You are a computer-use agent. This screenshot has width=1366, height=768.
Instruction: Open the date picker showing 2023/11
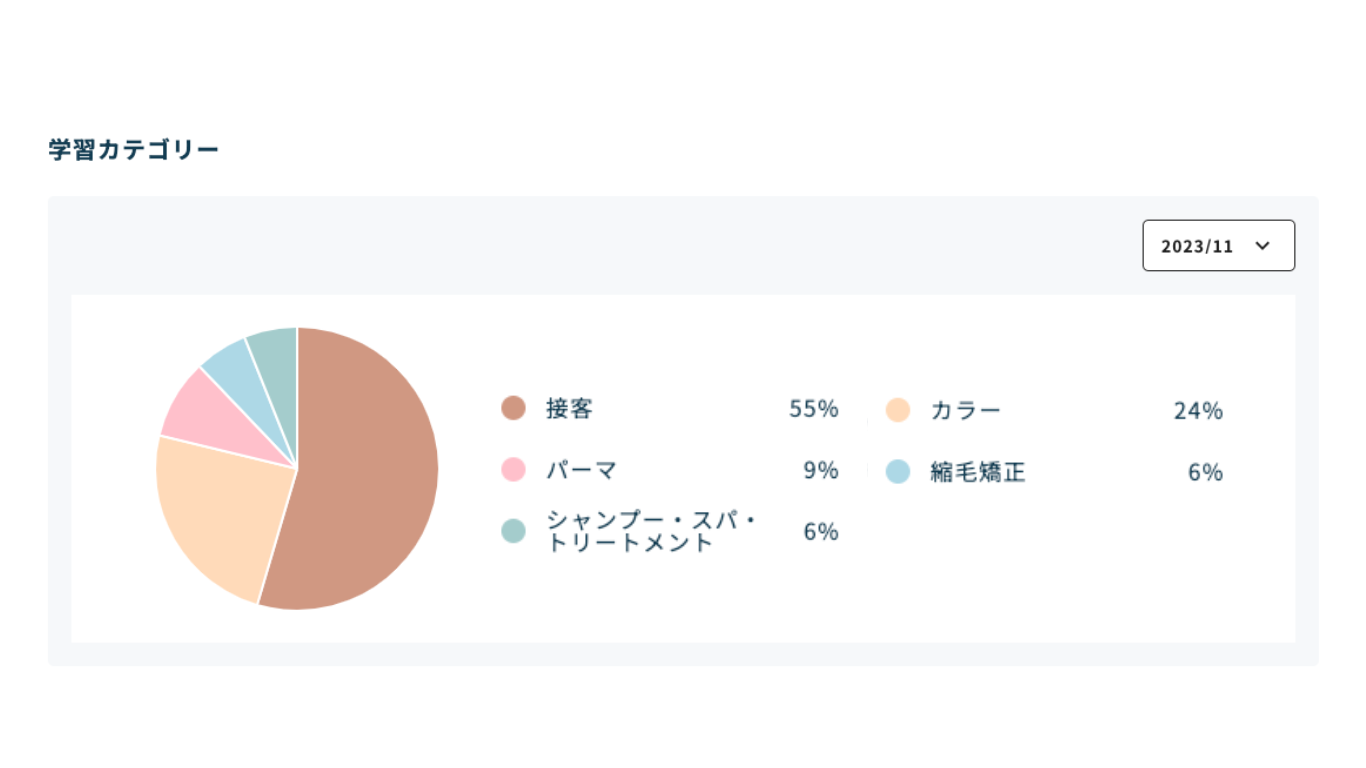[x=1218, y=245]
